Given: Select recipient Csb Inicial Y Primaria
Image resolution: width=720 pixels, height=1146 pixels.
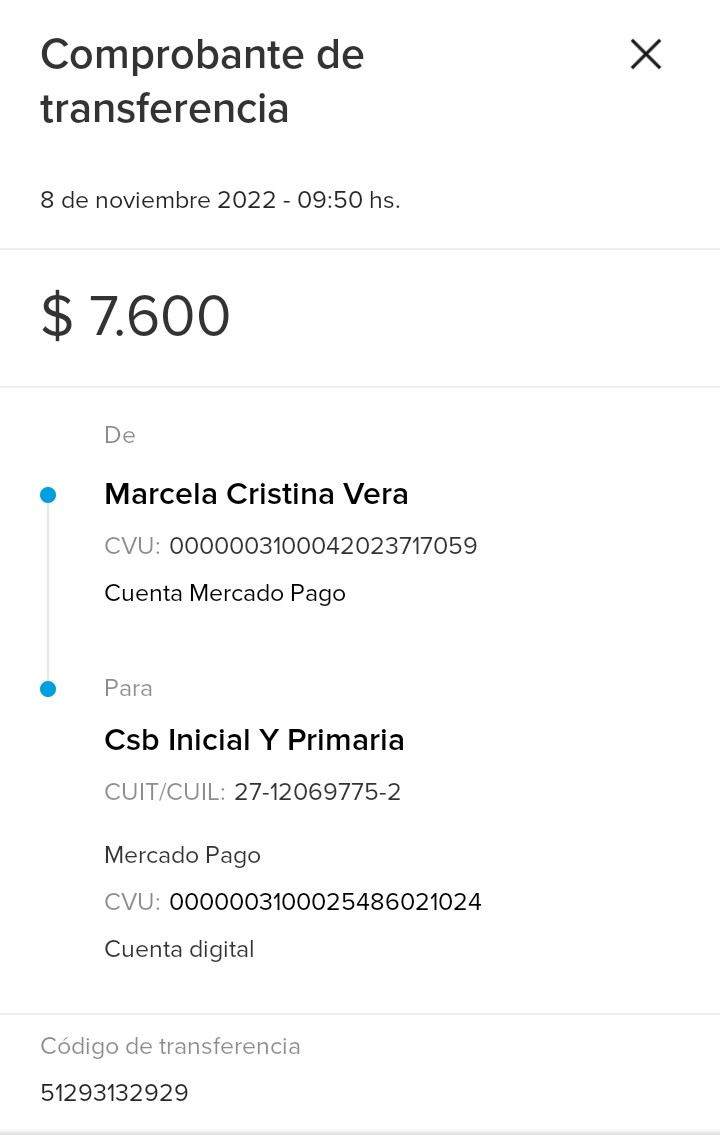Looking at the screenshot, I should click(x=254, y=740).
